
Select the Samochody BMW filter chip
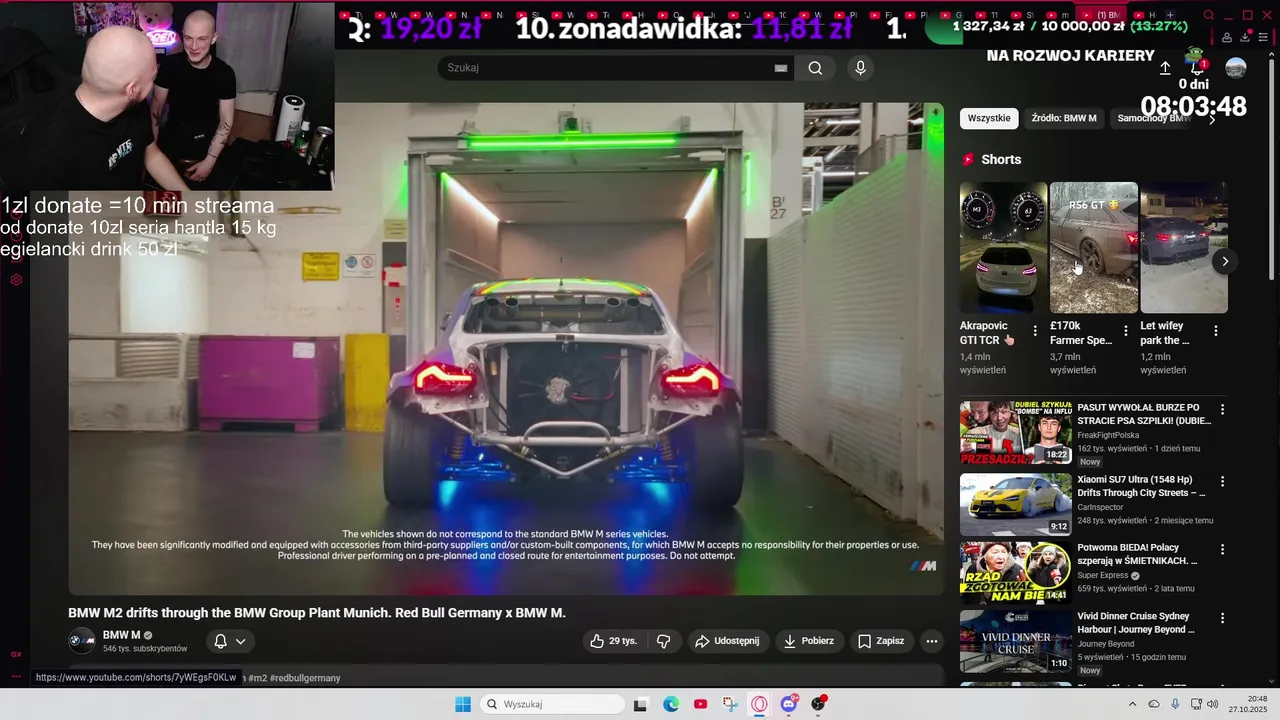[1153, 118]
